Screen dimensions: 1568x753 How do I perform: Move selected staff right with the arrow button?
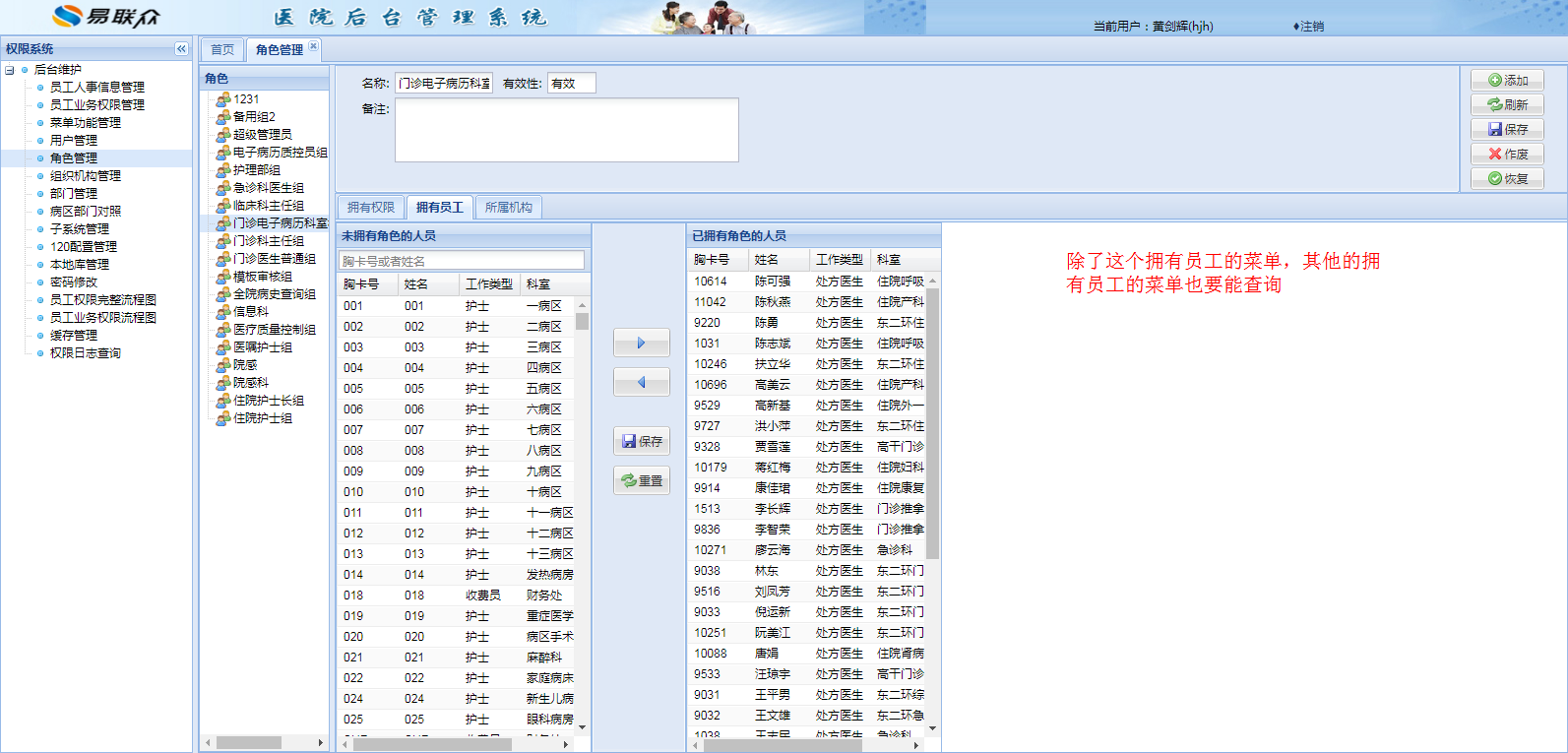641,343
